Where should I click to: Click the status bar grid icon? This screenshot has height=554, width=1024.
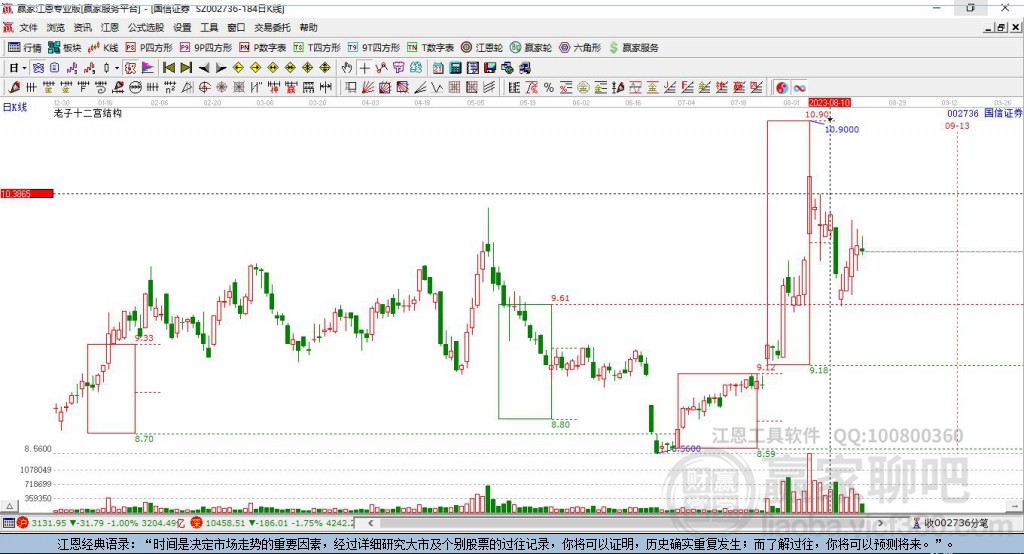(x=8, y=523)
